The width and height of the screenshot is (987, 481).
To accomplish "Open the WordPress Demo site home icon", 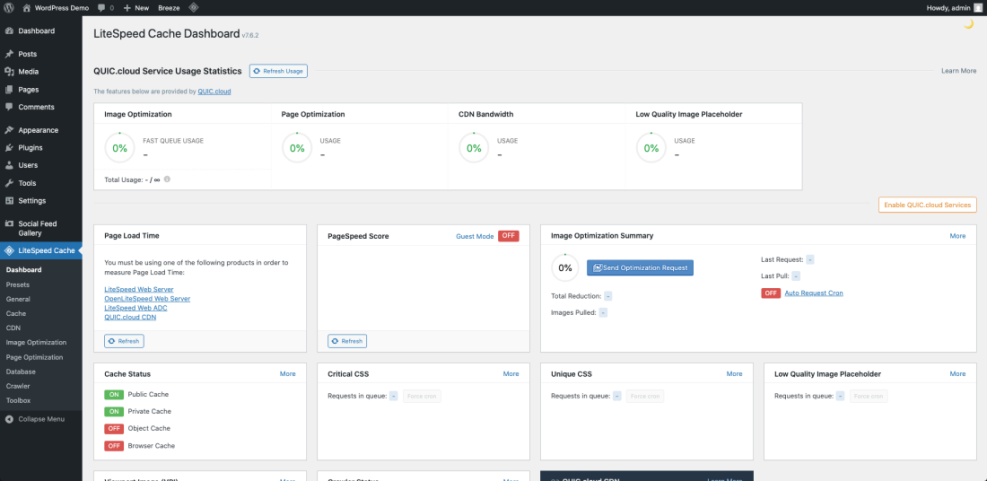I will [x=26, y=8].
